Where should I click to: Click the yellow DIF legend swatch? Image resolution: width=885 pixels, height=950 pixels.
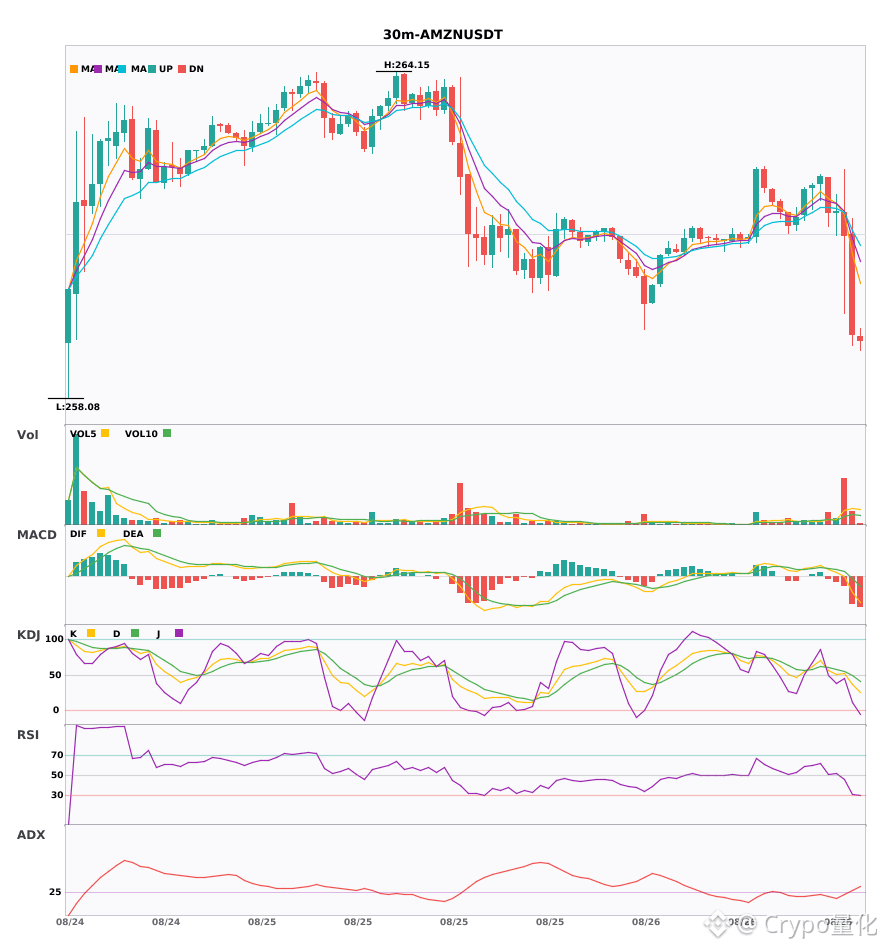(x=101, y=533)
